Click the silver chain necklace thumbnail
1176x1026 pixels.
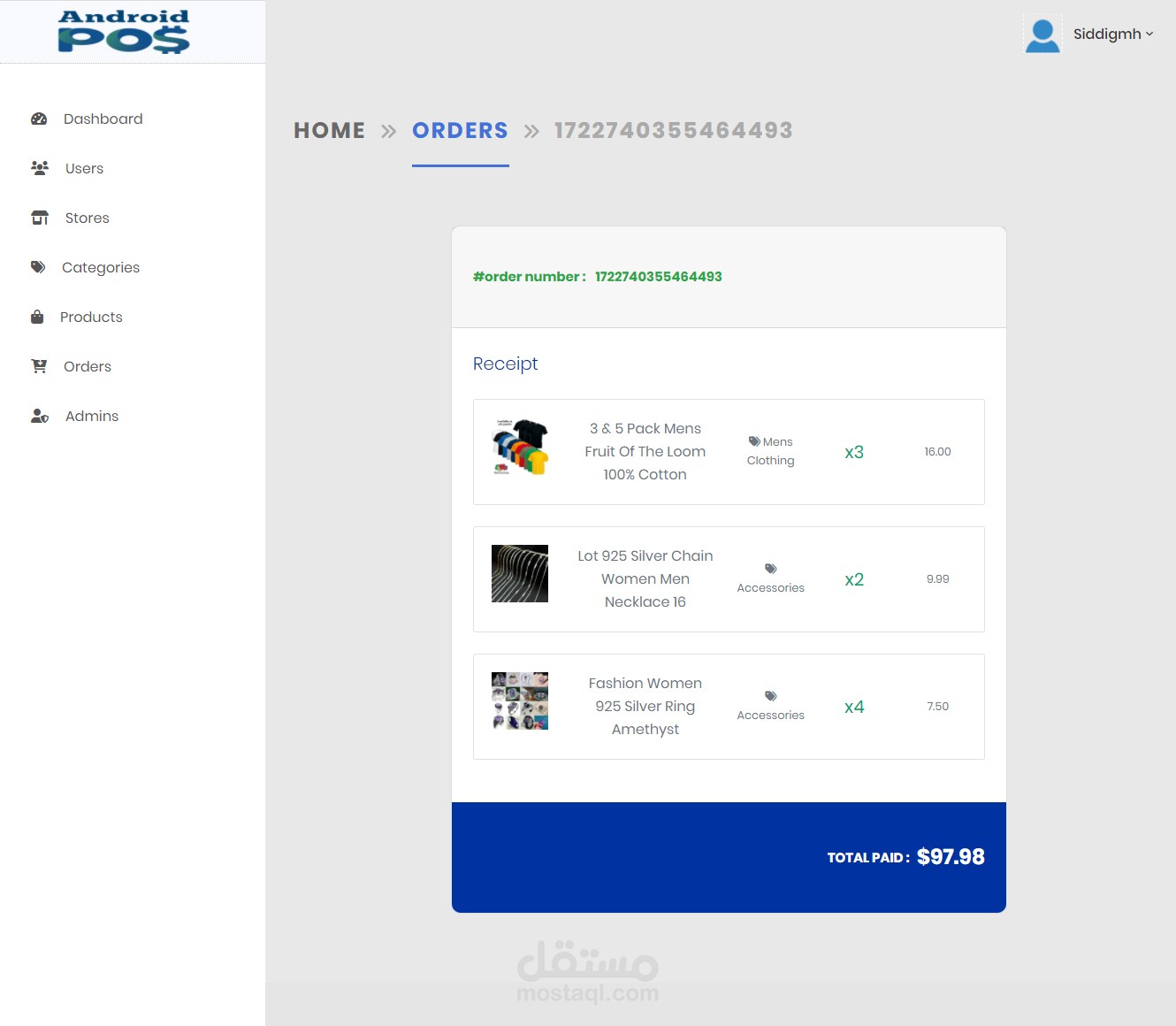tap(520, 573)
